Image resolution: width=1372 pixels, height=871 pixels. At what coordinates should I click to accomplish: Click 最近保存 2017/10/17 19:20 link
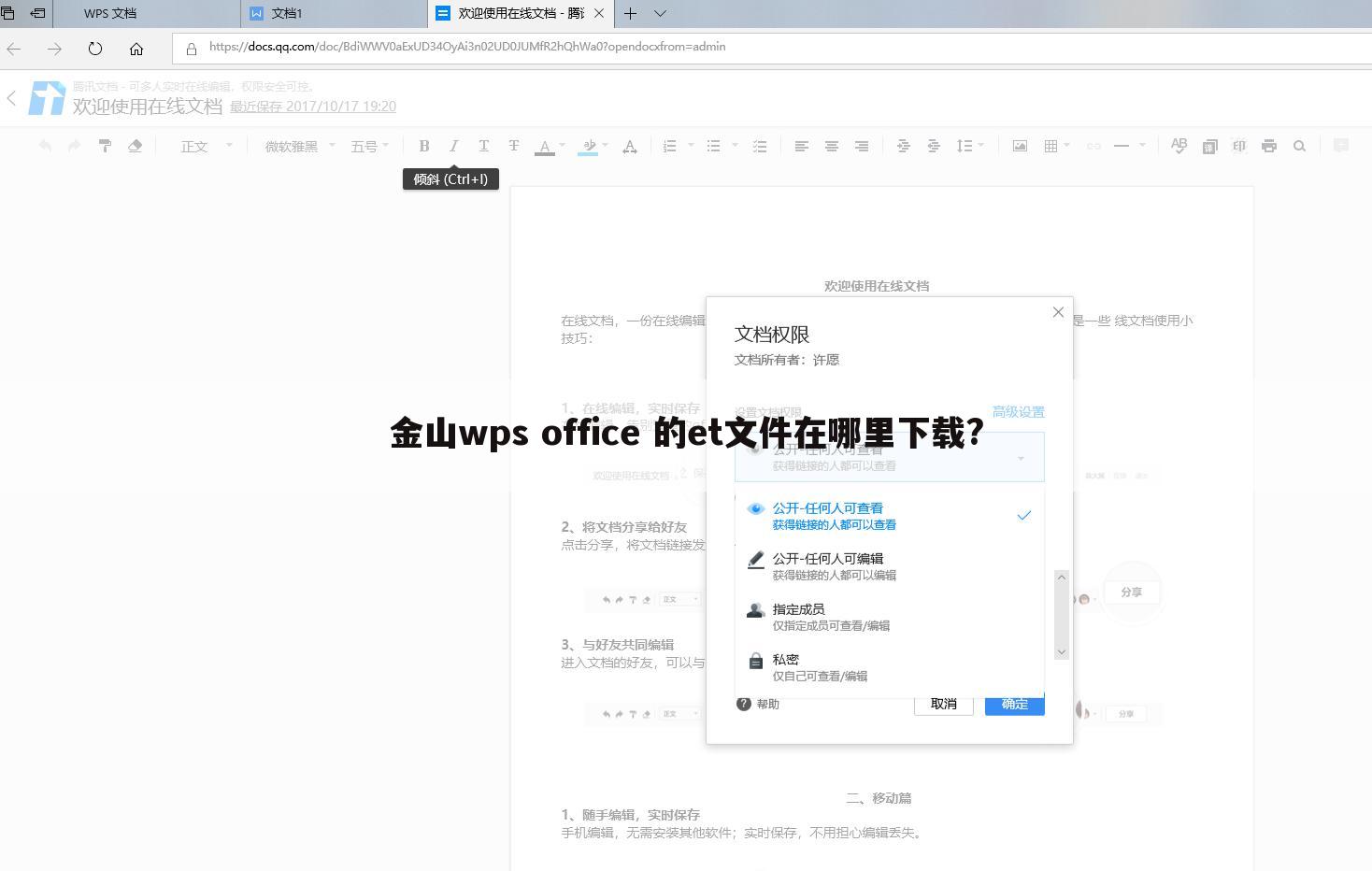pos(313,107)
